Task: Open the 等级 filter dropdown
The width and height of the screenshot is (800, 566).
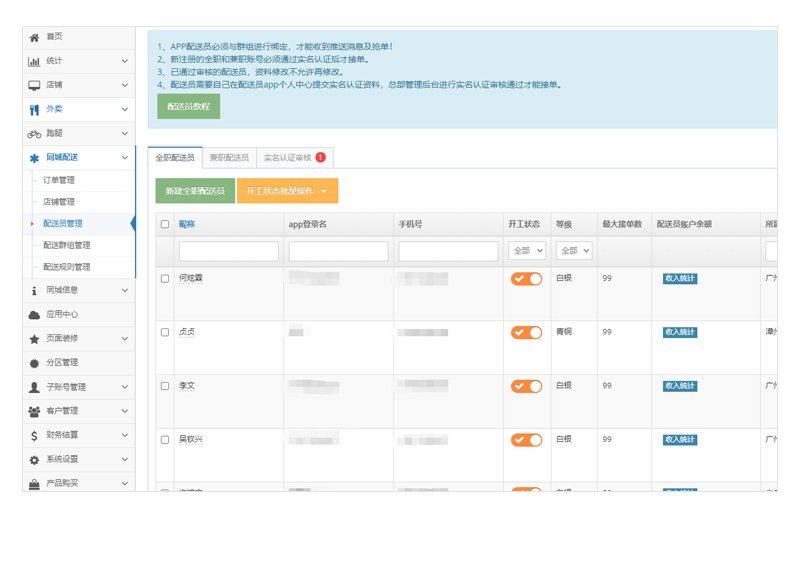Action: click(x=574, y=251)
